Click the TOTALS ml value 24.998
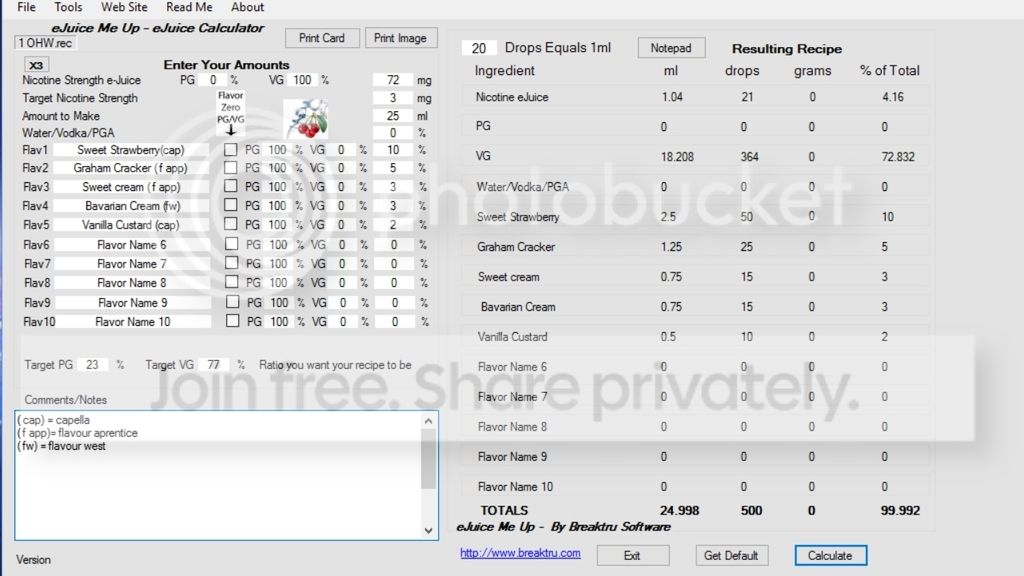This screenshot has width=1024, height=576. [679, 511]
